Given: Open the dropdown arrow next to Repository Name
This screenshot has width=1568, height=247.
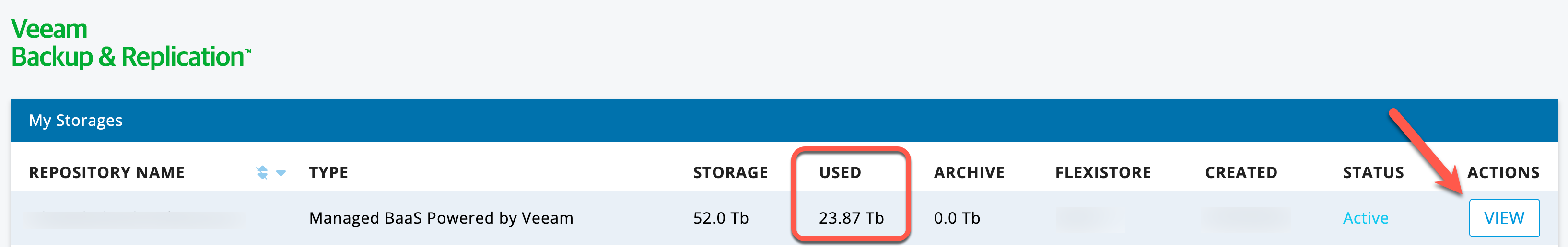Looking at the screenshot, I should tap(281, 173).
